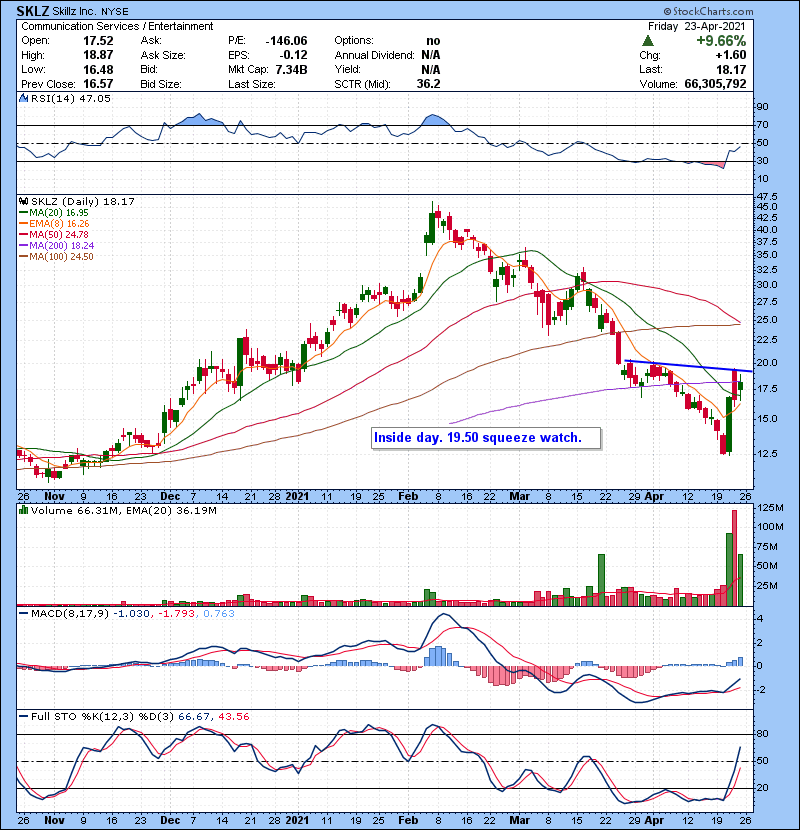Click the blue descending trendline near 20.0
The height and width of the screenshot is (830, 800).
pos(688,366)
